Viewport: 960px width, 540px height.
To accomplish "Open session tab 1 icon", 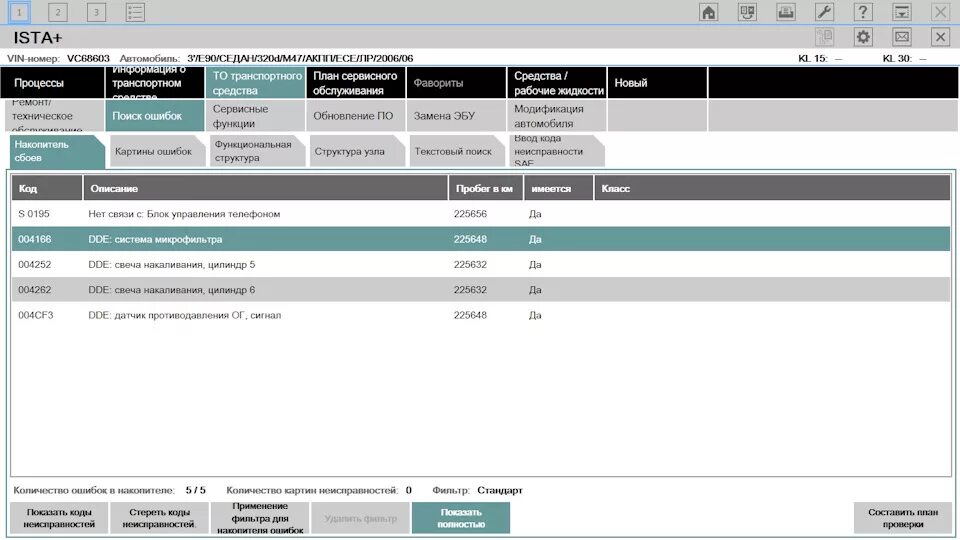I will tap(19, 12).
